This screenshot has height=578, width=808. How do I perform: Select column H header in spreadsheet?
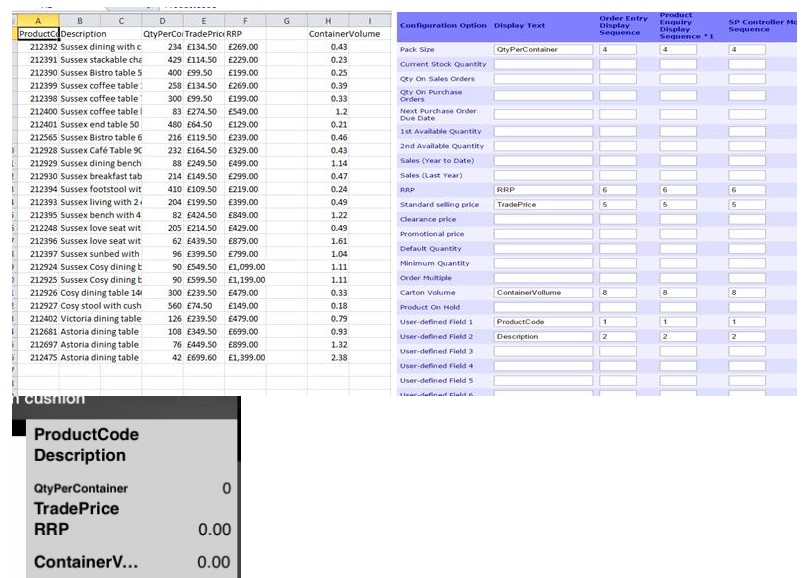(328, 21)
